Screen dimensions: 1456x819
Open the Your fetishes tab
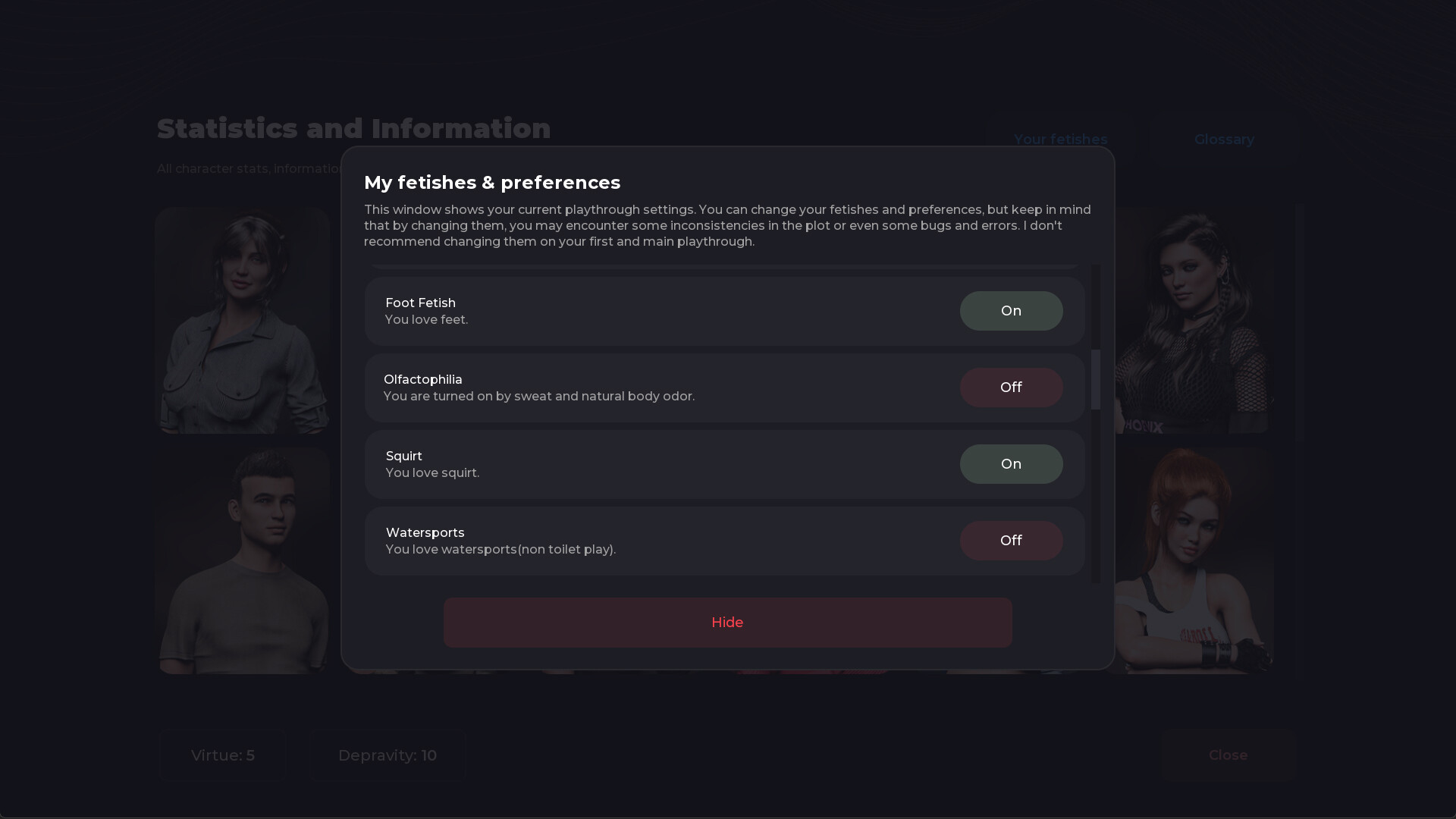(1060, 140)
